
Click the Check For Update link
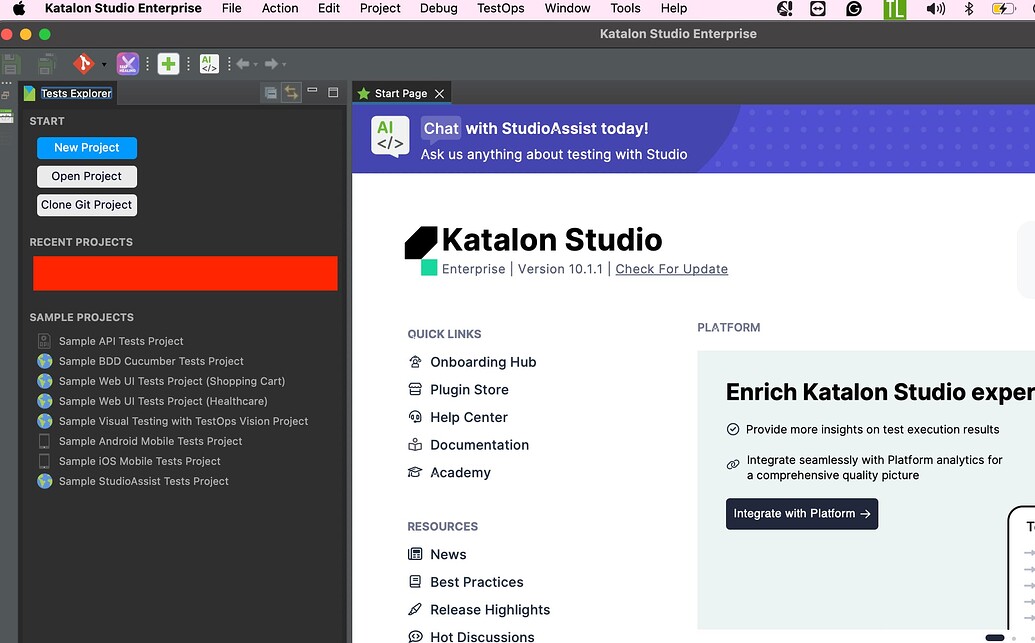[x=671, y=269]
